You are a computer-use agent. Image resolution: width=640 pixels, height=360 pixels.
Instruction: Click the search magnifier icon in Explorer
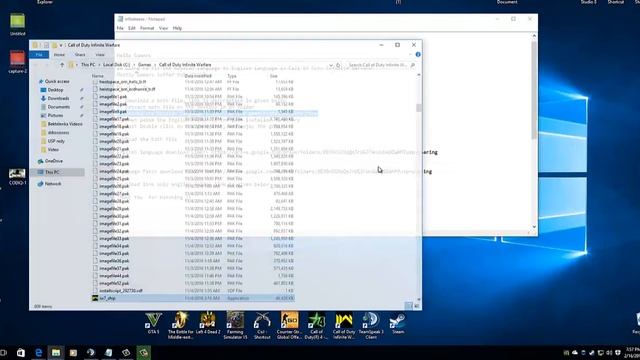[413, 65]
